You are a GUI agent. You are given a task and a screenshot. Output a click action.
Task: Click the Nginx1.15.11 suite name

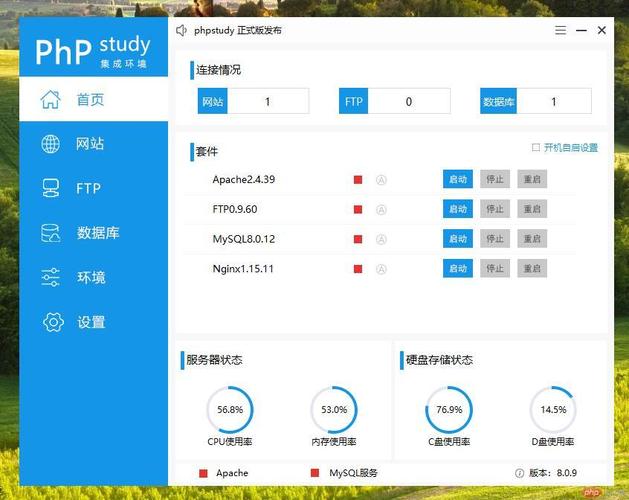pyautogui.click(x=243, y=269)
